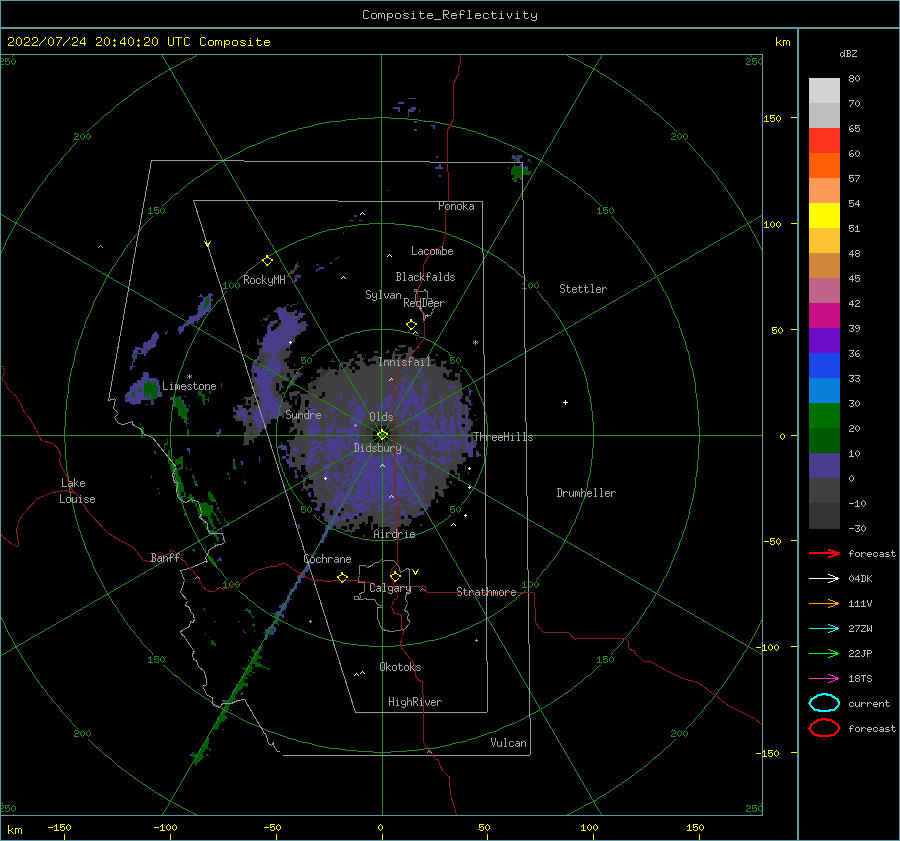The image size is (900, 841).
Task: Click the blue 36–33 dBZ color swatch
Action: [x=824, y=366]
